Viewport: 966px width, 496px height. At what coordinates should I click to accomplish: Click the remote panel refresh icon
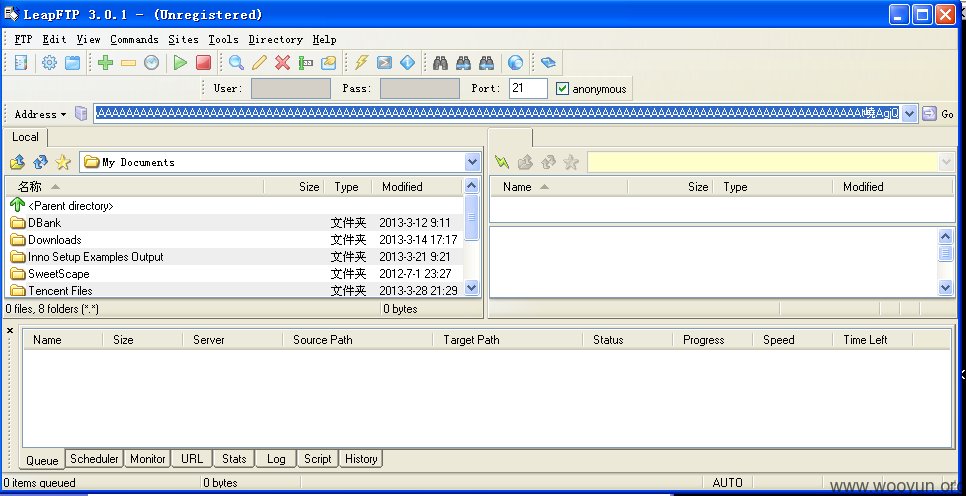click(548, 162)
